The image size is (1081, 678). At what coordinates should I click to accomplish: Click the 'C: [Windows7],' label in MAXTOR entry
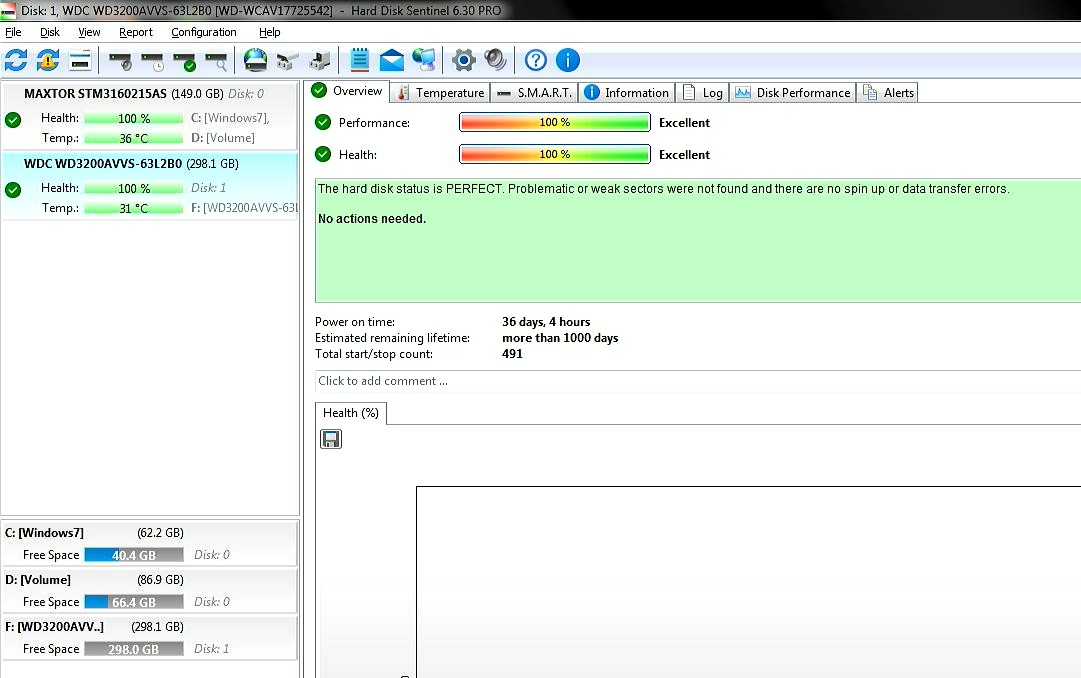230,118
